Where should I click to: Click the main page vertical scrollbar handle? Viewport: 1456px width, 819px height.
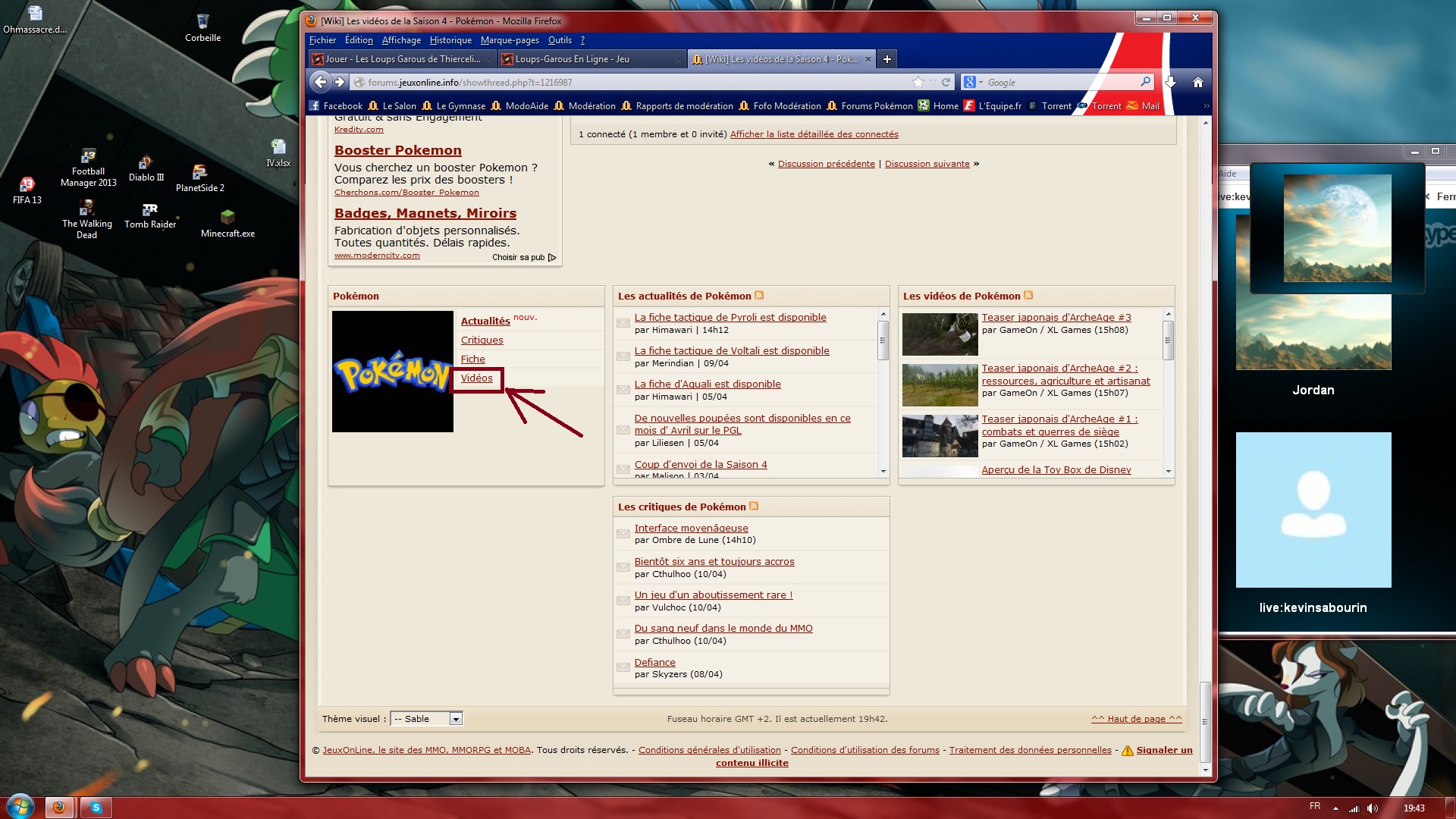[1205, 722]
